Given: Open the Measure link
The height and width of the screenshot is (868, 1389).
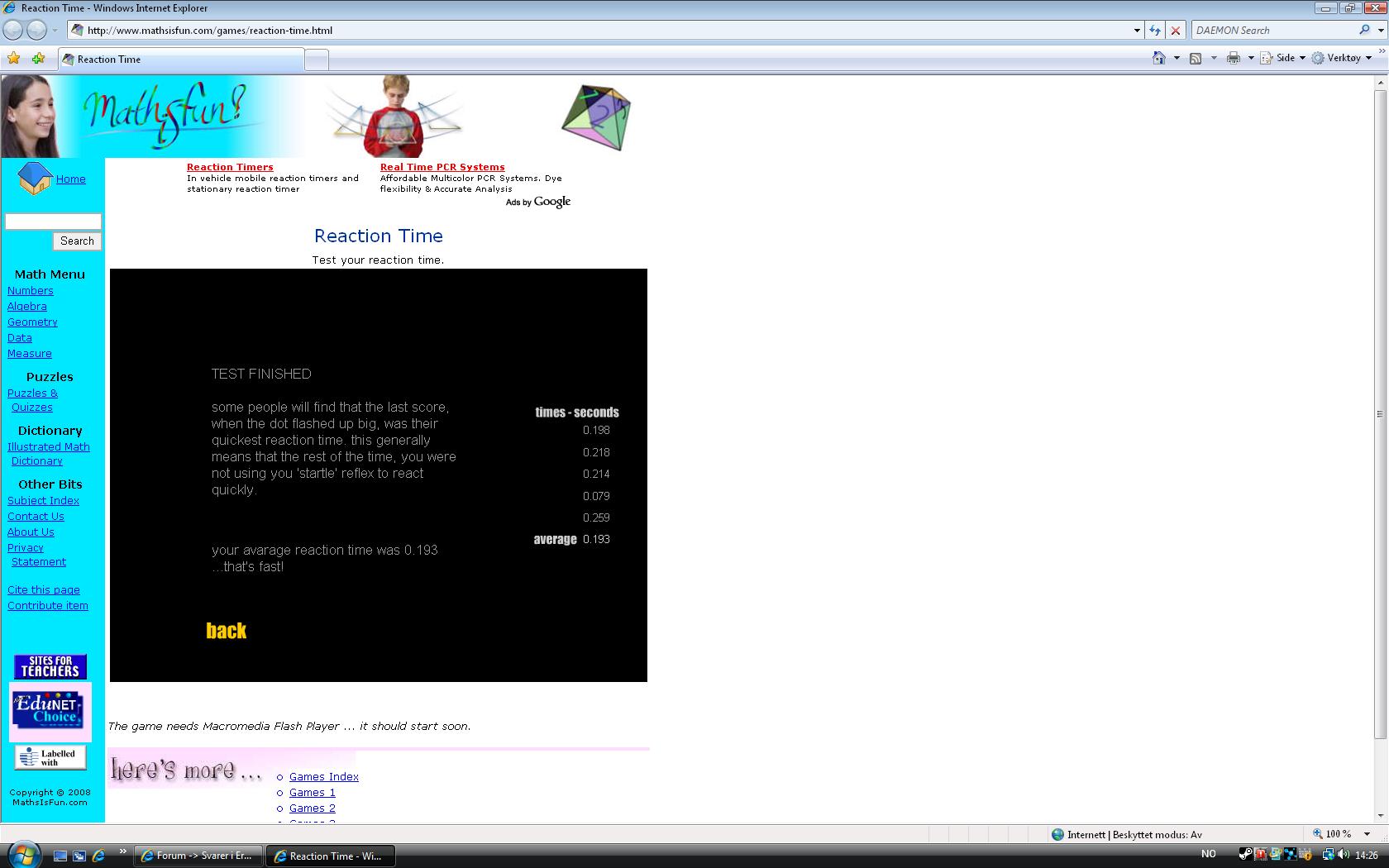Looking at the screenshot, I should coord(30,354).
